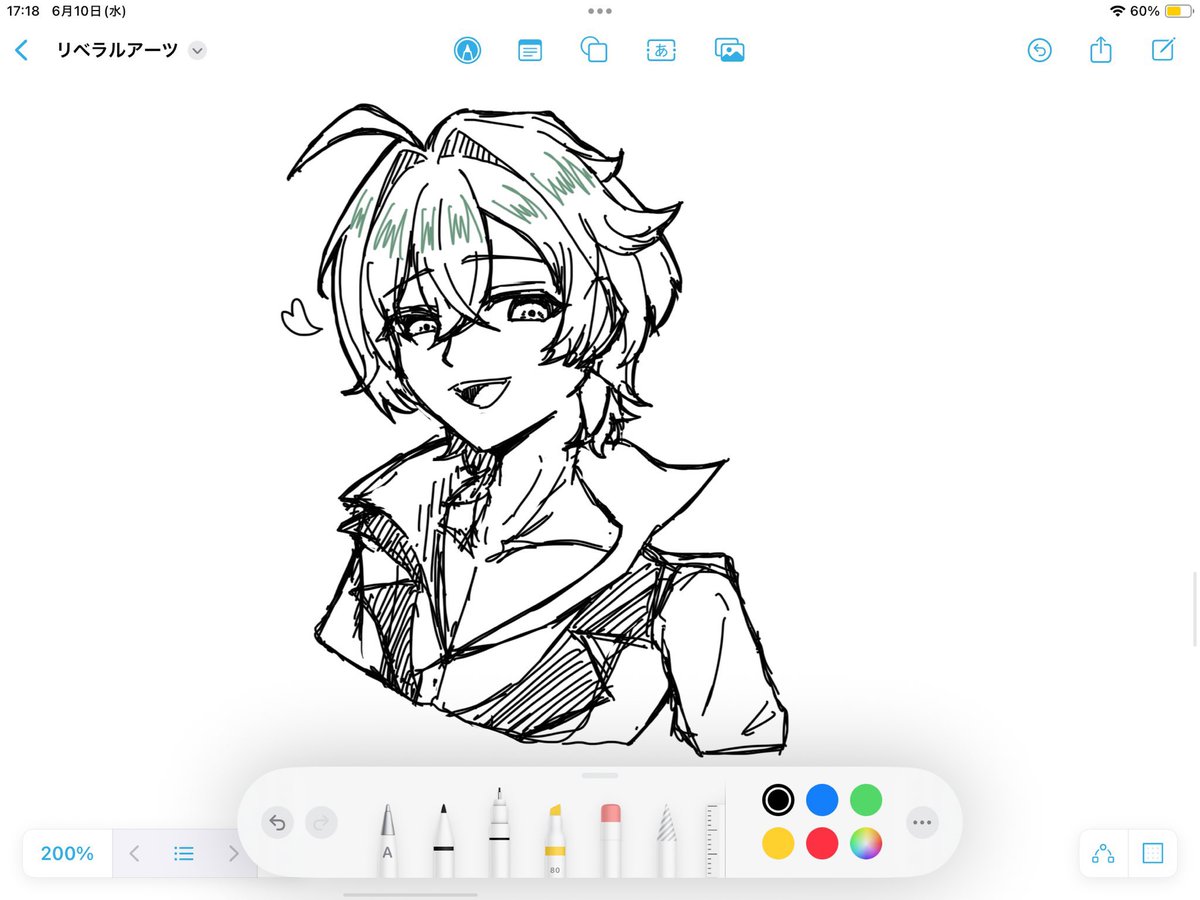This screenshot has height=900, width=1200.
Task: Open more options in drawing palette
Action: coord(922,823)
